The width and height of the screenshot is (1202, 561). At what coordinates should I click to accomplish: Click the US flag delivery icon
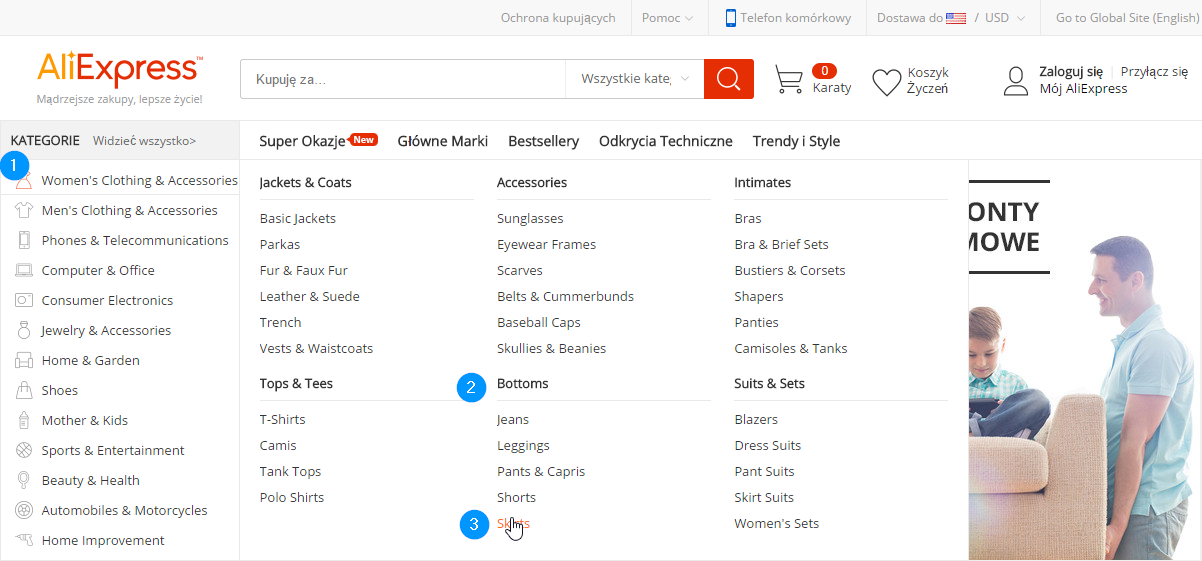click(x=956, y=18)
